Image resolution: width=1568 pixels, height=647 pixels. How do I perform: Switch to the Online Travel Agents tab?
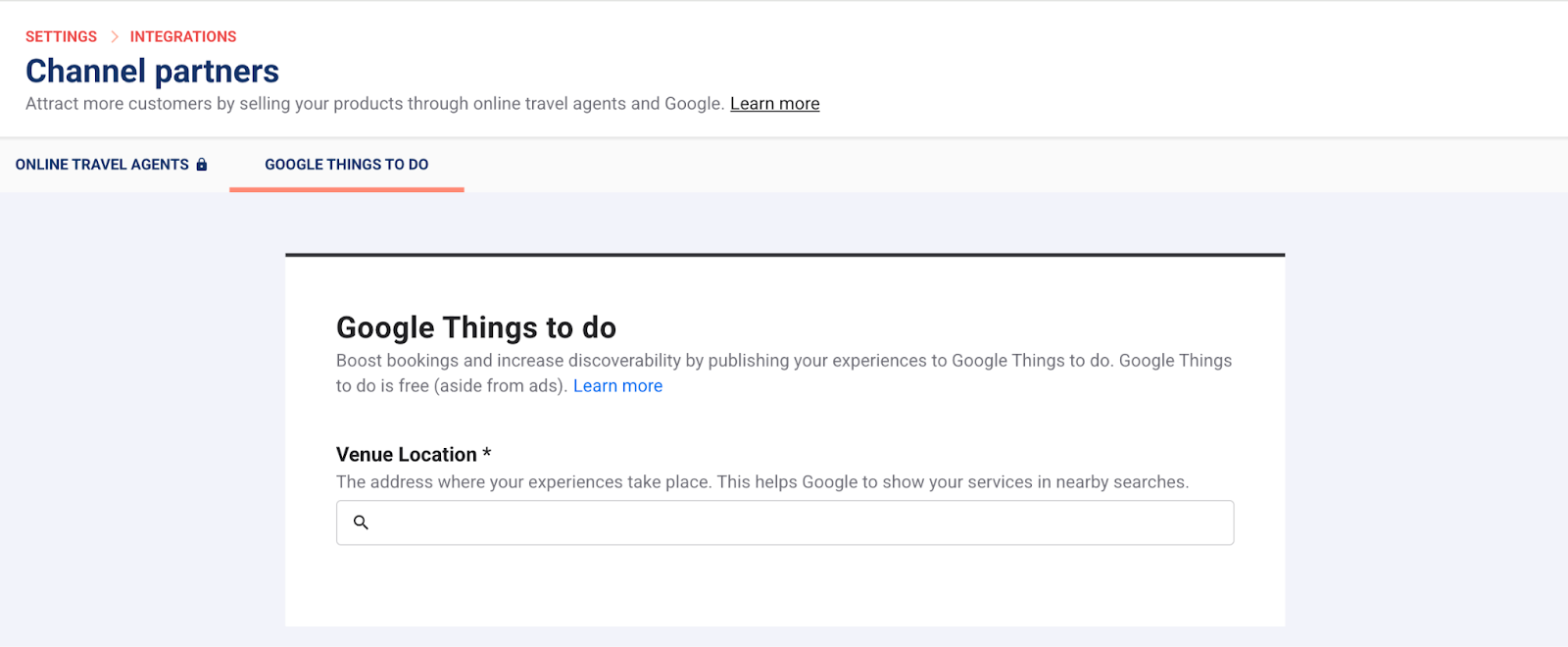[102, 165]
